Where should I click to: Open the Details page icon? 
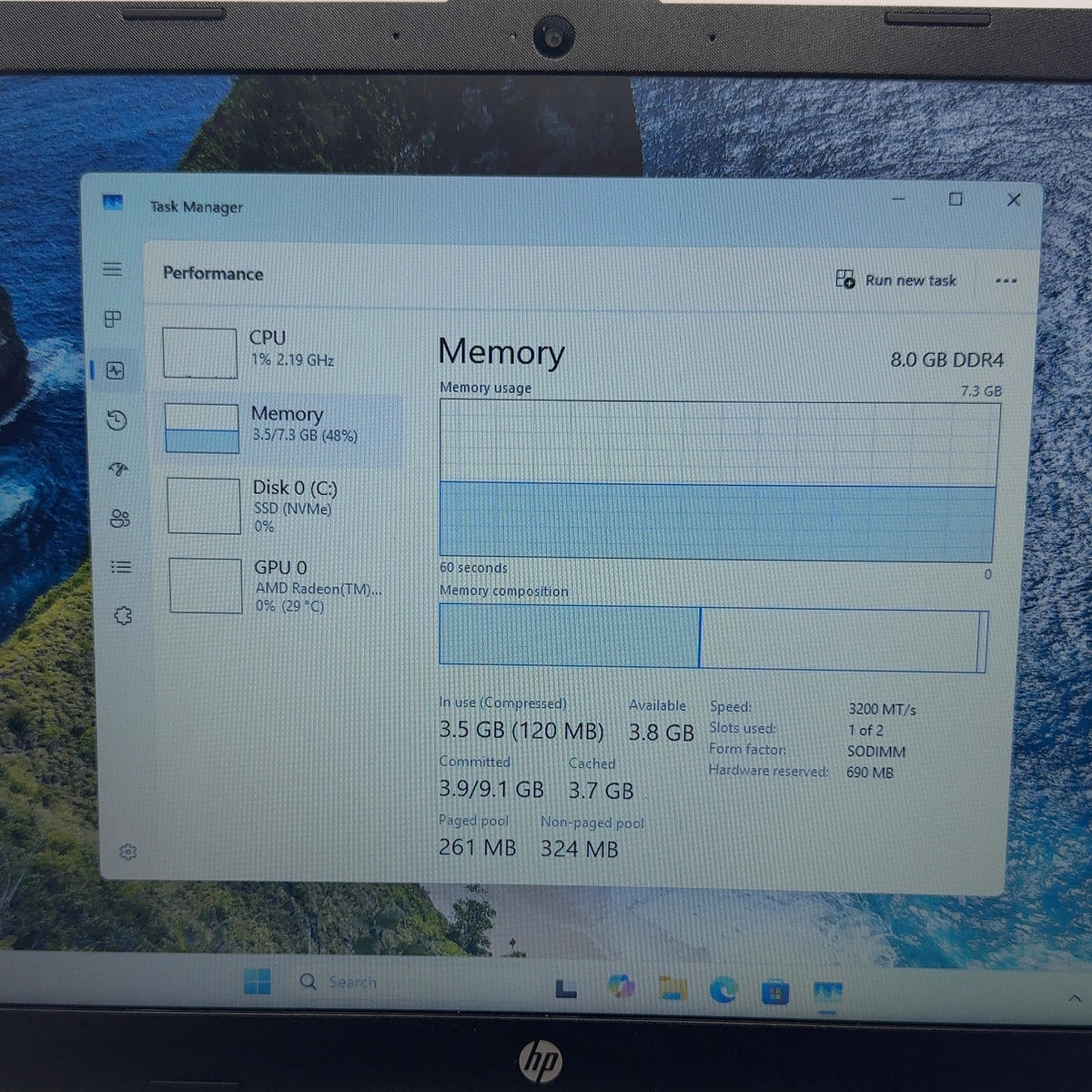[121, 567]
